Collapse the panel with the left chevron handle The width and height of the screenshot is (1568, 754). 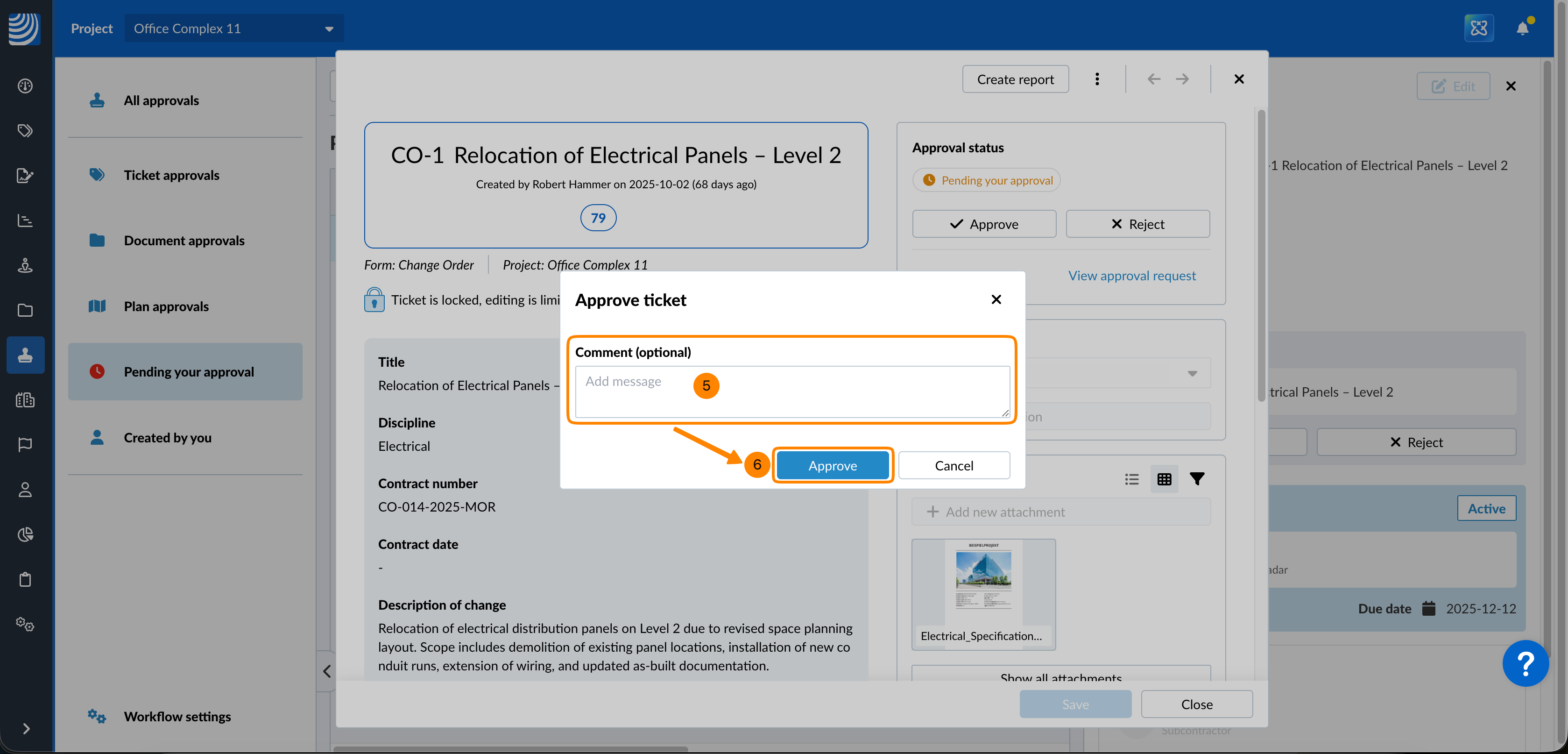(x=327, y=671)
